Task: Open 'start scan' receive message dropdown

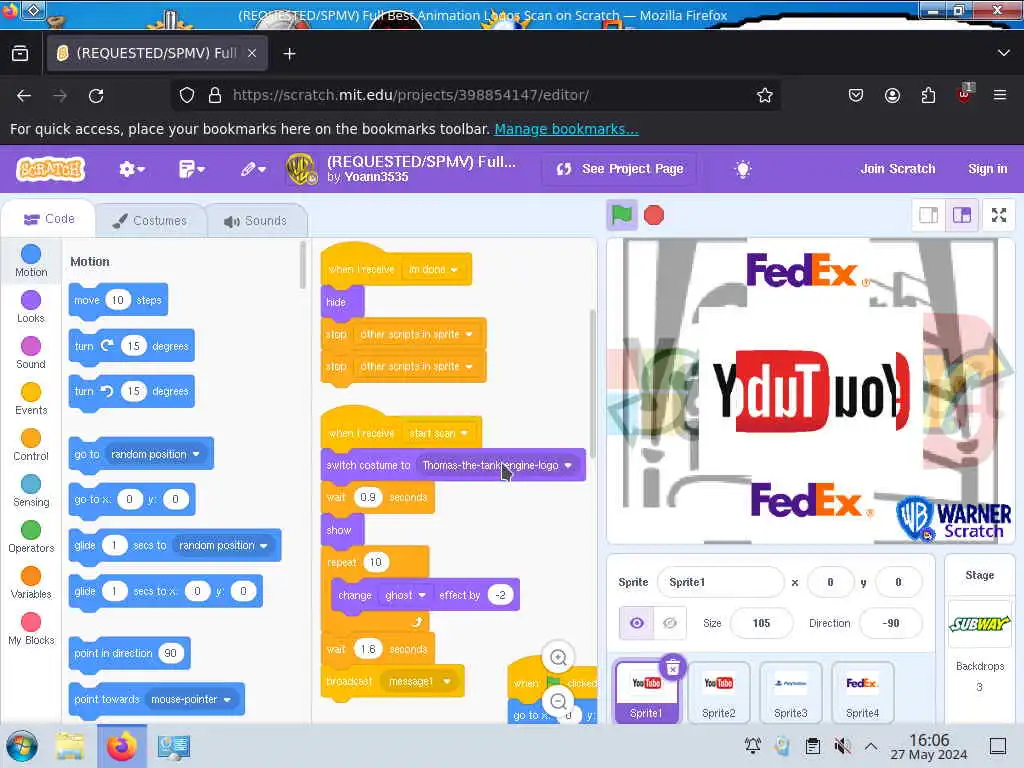Action: (438, 433)
